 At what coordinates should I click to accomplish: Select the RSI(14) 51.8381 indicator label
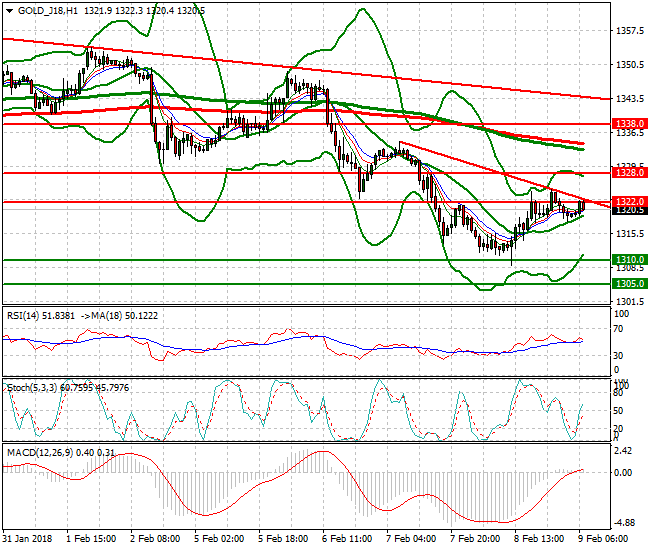click(x=41, y=316)
